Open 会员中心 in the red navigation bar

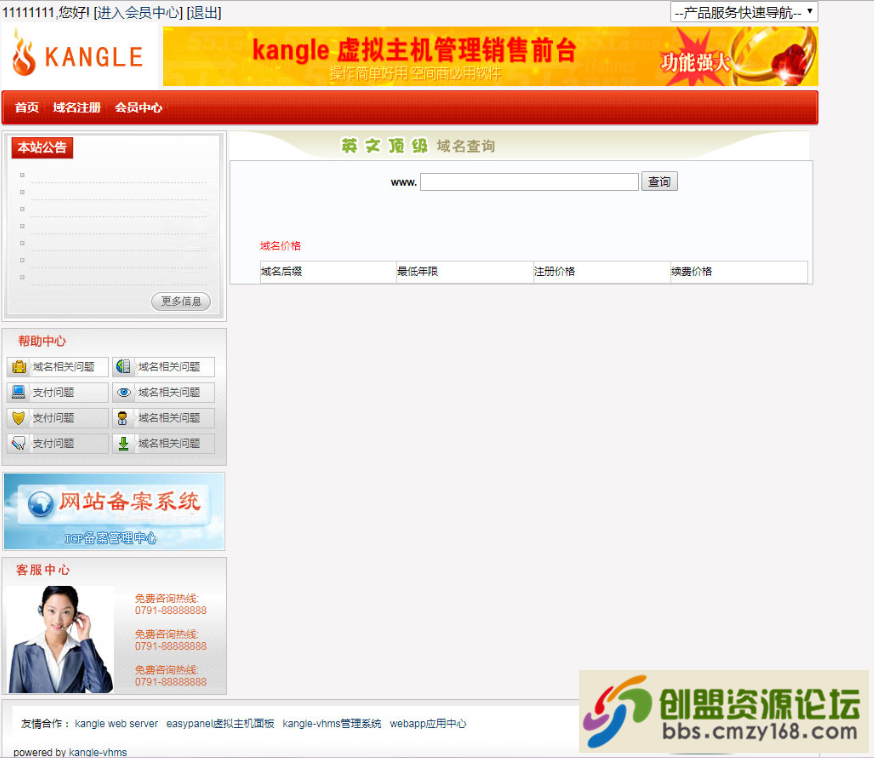click(138, 108)
